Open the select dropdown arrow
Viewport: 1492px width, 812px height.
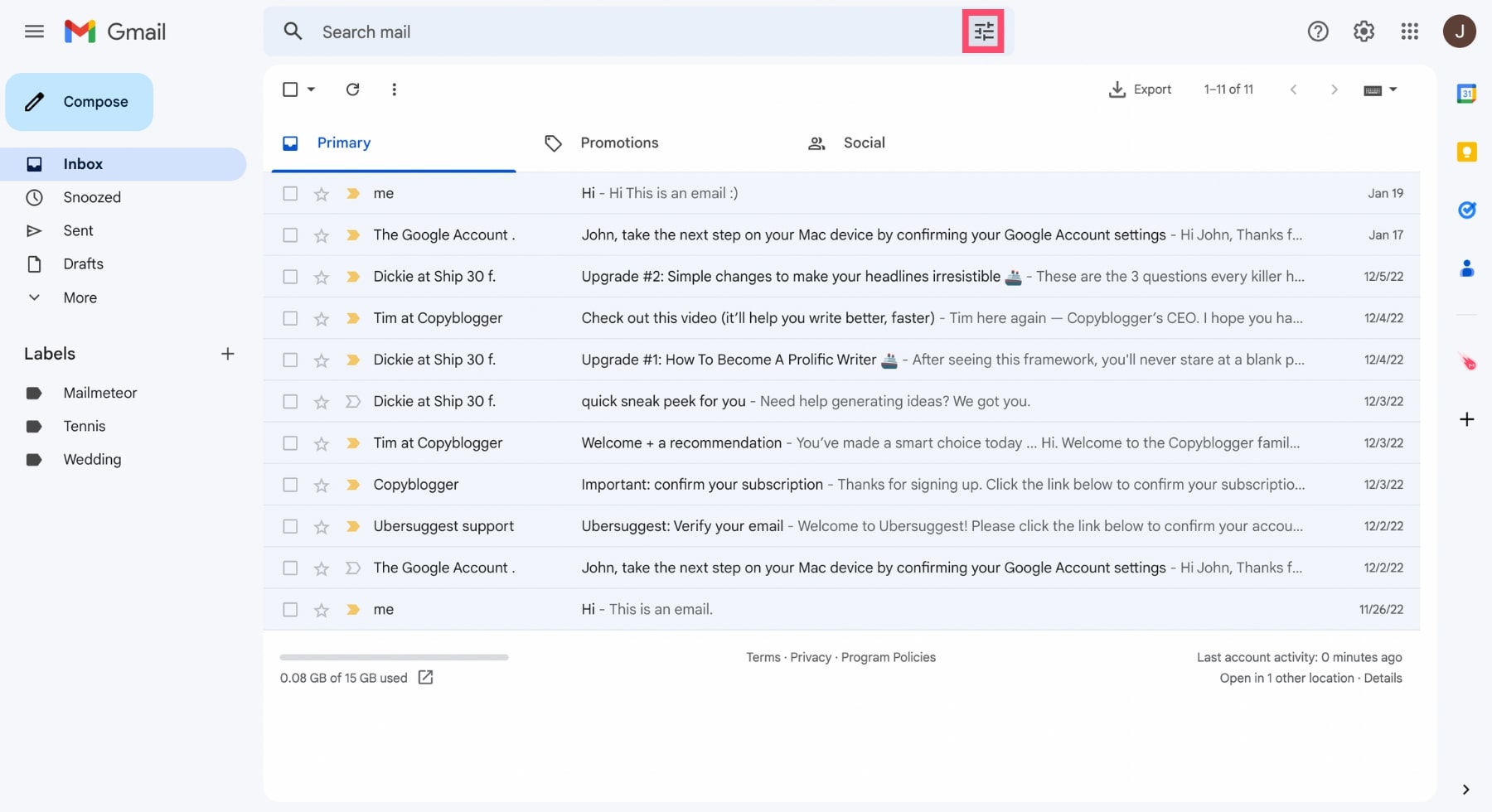[x=311, y=89]
